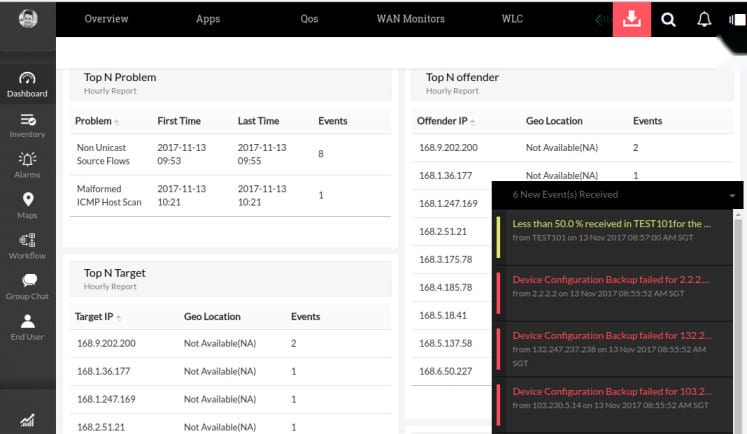
Task: Open the reports chart icon in sidebar
Action: [27, 420]
